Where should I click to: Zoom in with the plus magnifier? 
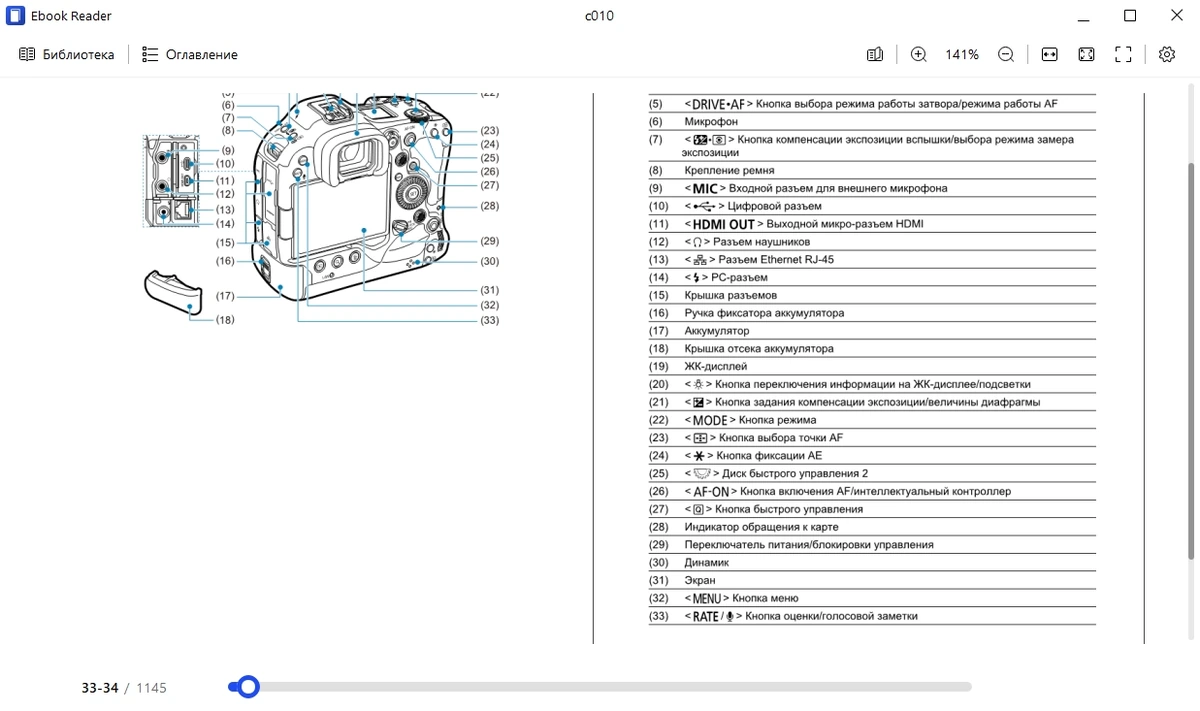(x=919, y=55)
